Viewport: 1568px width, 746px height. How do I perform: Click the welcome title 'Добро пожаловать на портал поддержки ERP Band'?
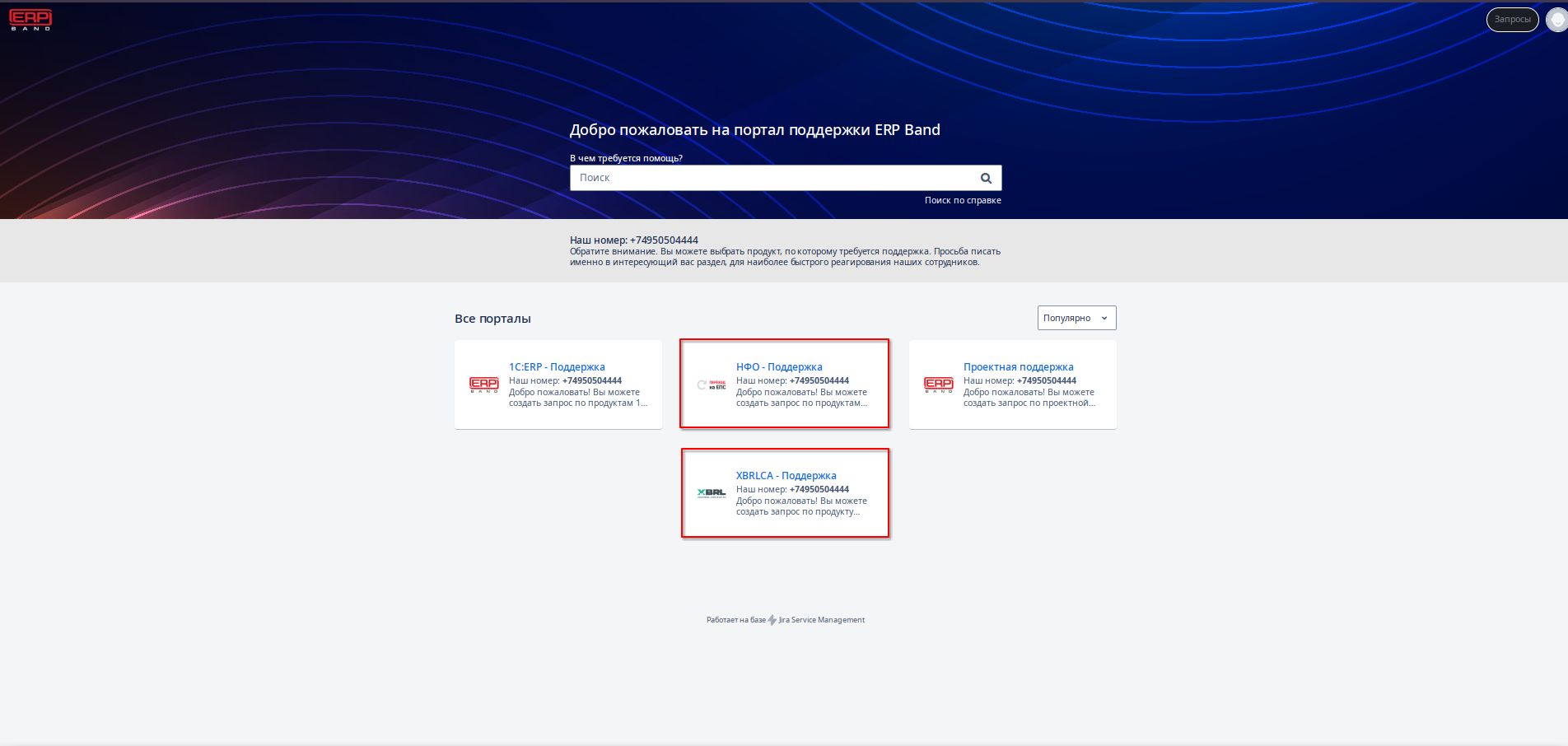tap(755, 130)
